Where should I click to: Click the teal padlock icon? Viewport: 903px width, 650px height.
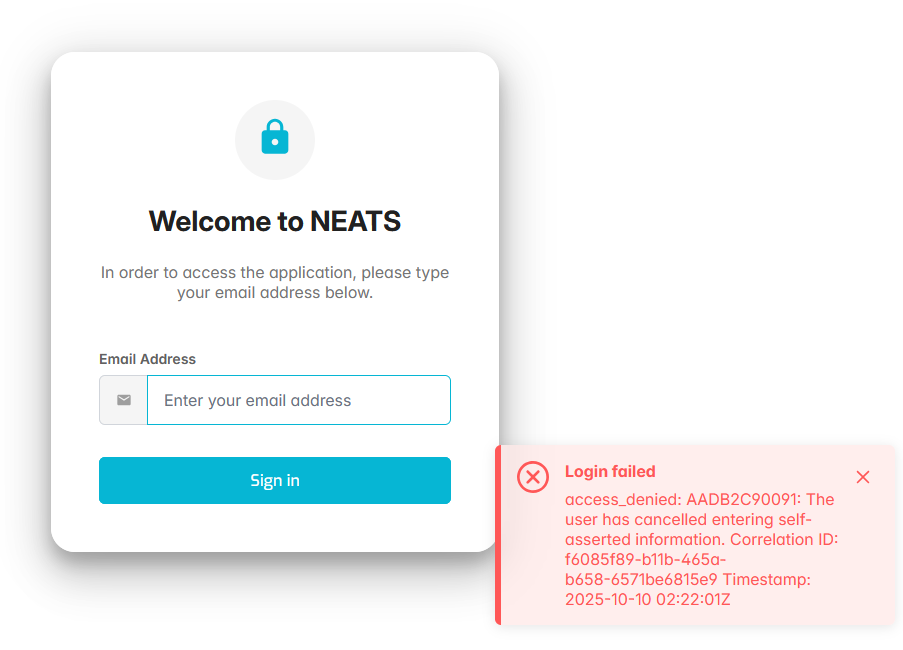(x=274, y=138)
